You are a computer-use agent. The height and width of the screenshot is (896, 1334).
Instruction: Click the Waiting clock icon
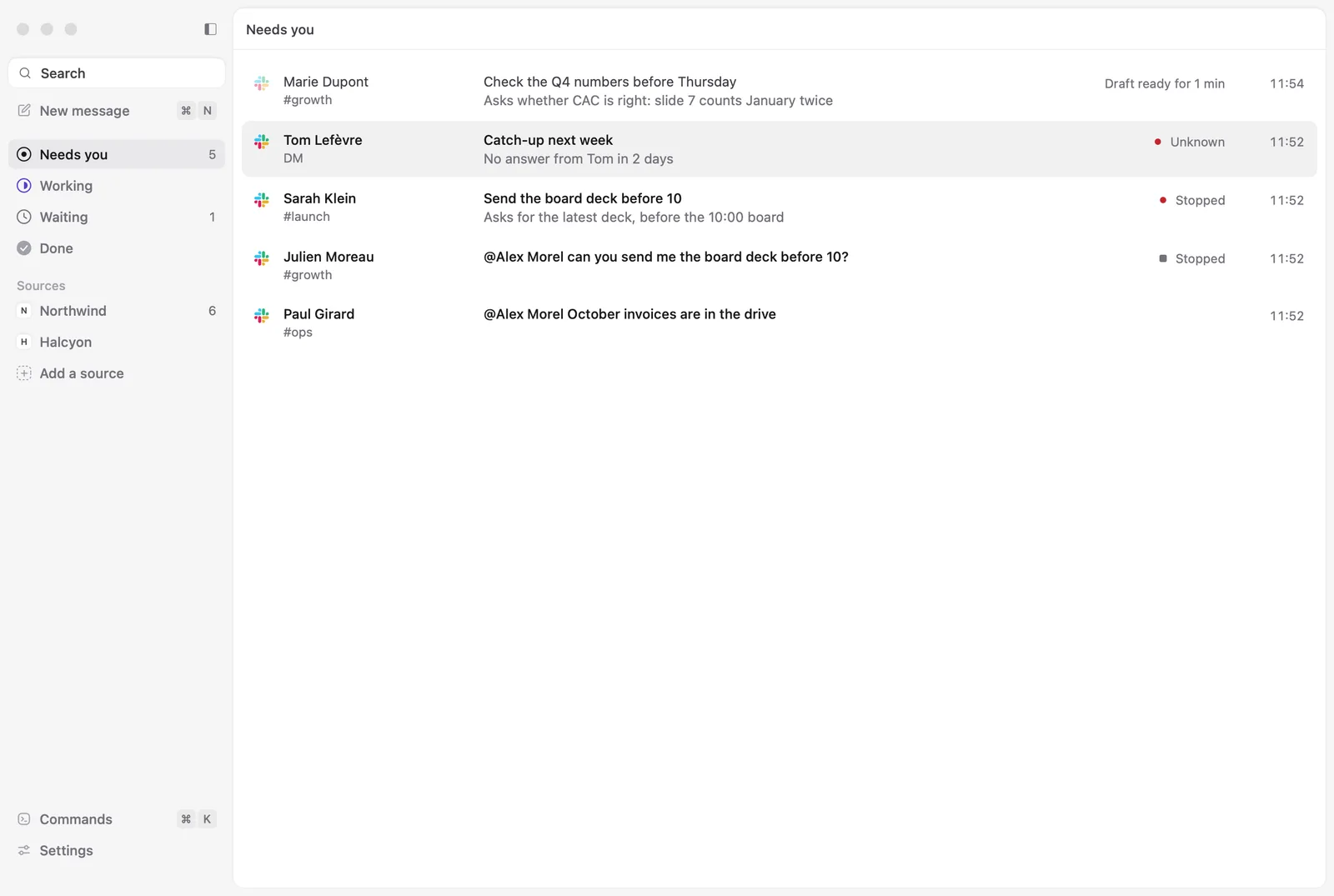(24, 217)
